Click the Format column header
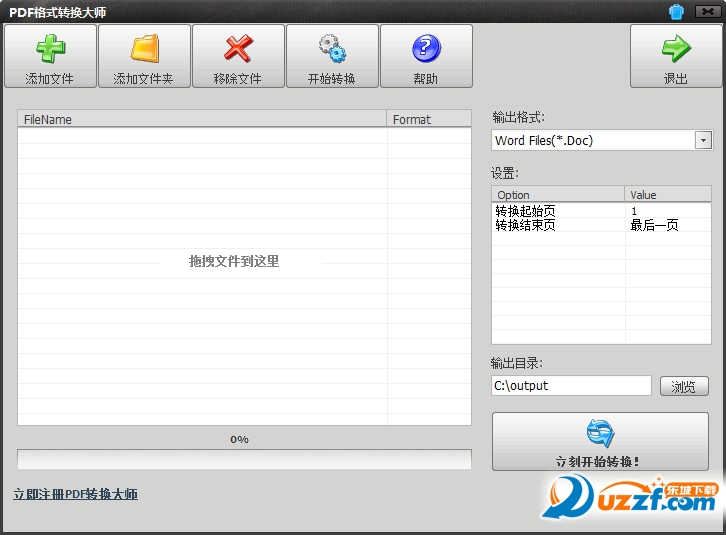 (x=428, y=119)
